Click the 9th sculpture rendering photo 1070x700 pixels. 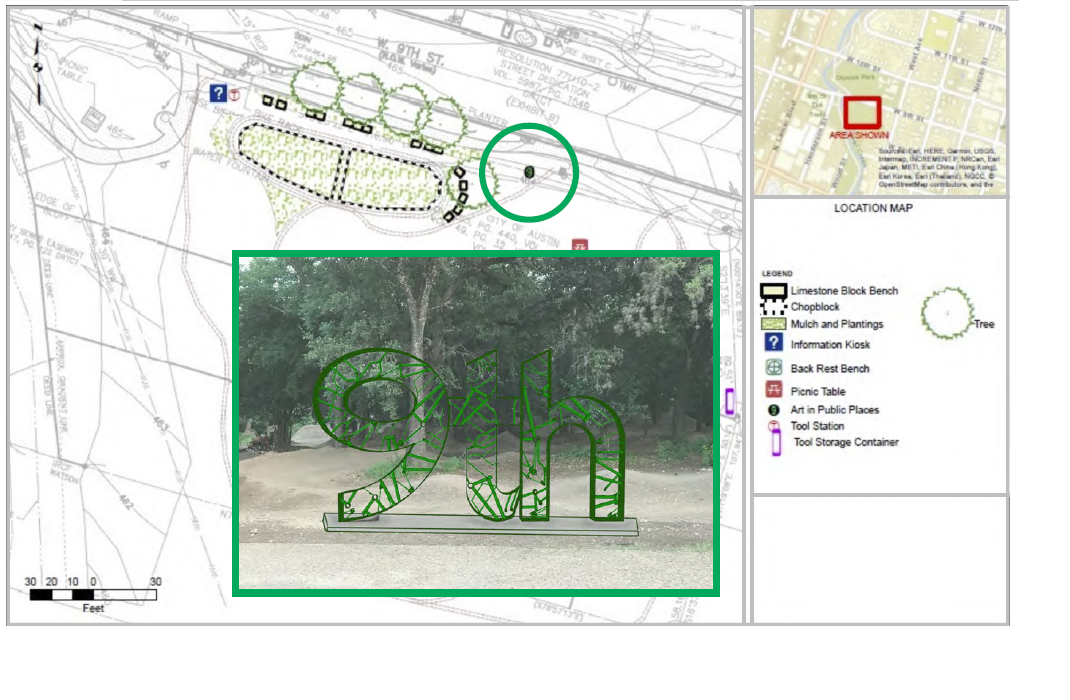coord(476,423)
